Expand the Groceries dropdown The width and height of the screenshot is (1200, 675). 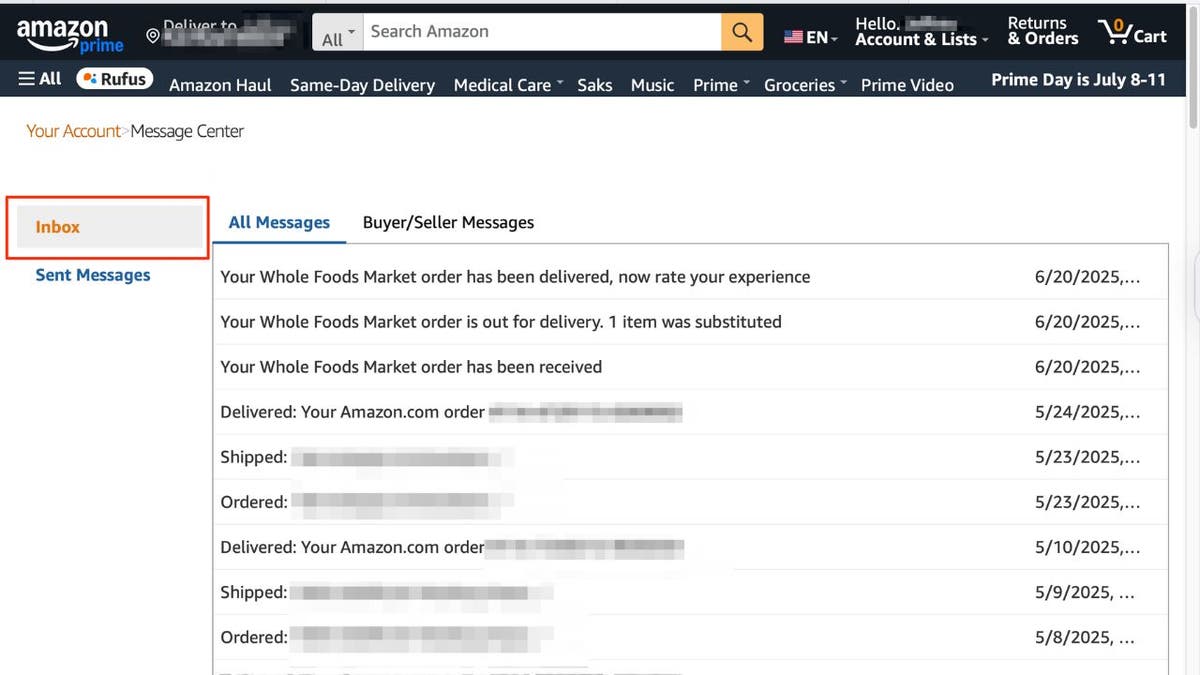click(x=802, y=85)
